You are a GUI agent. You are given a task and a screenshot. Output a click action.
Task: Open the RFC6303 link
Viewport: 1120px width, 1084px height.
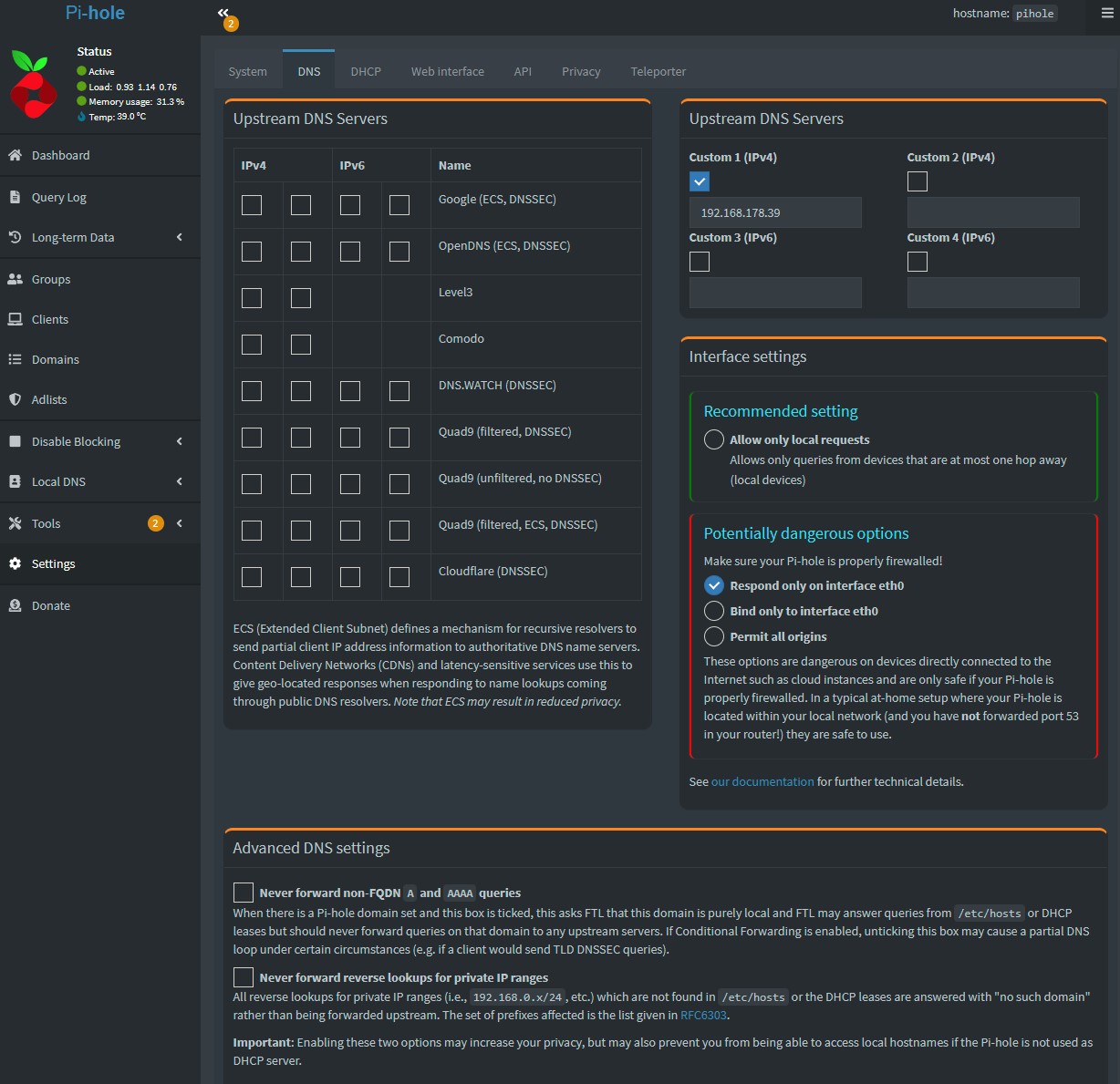[703, 1015]
